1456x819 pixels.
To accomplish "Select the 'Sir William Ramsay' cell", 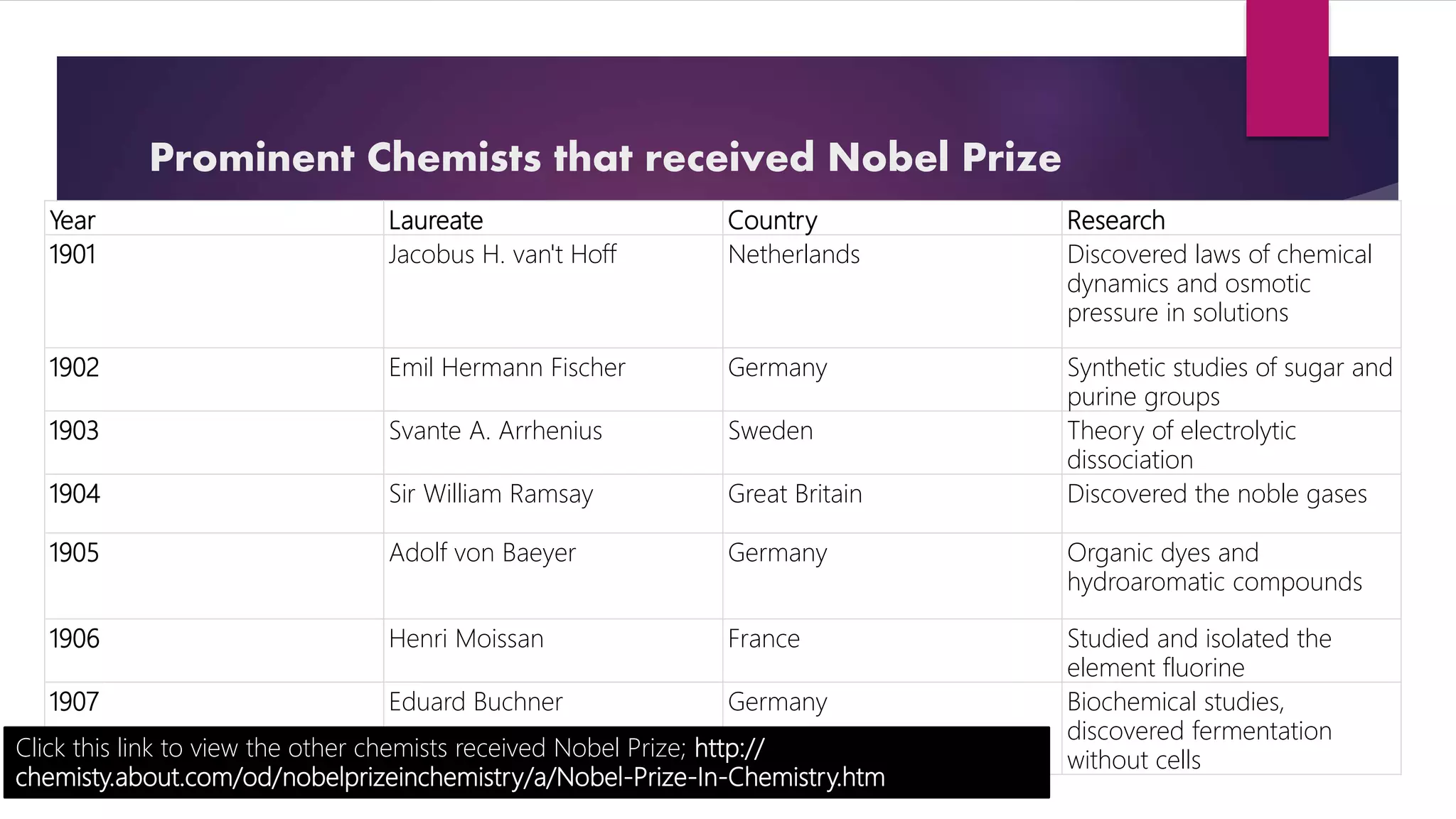I will click(553, 504).
